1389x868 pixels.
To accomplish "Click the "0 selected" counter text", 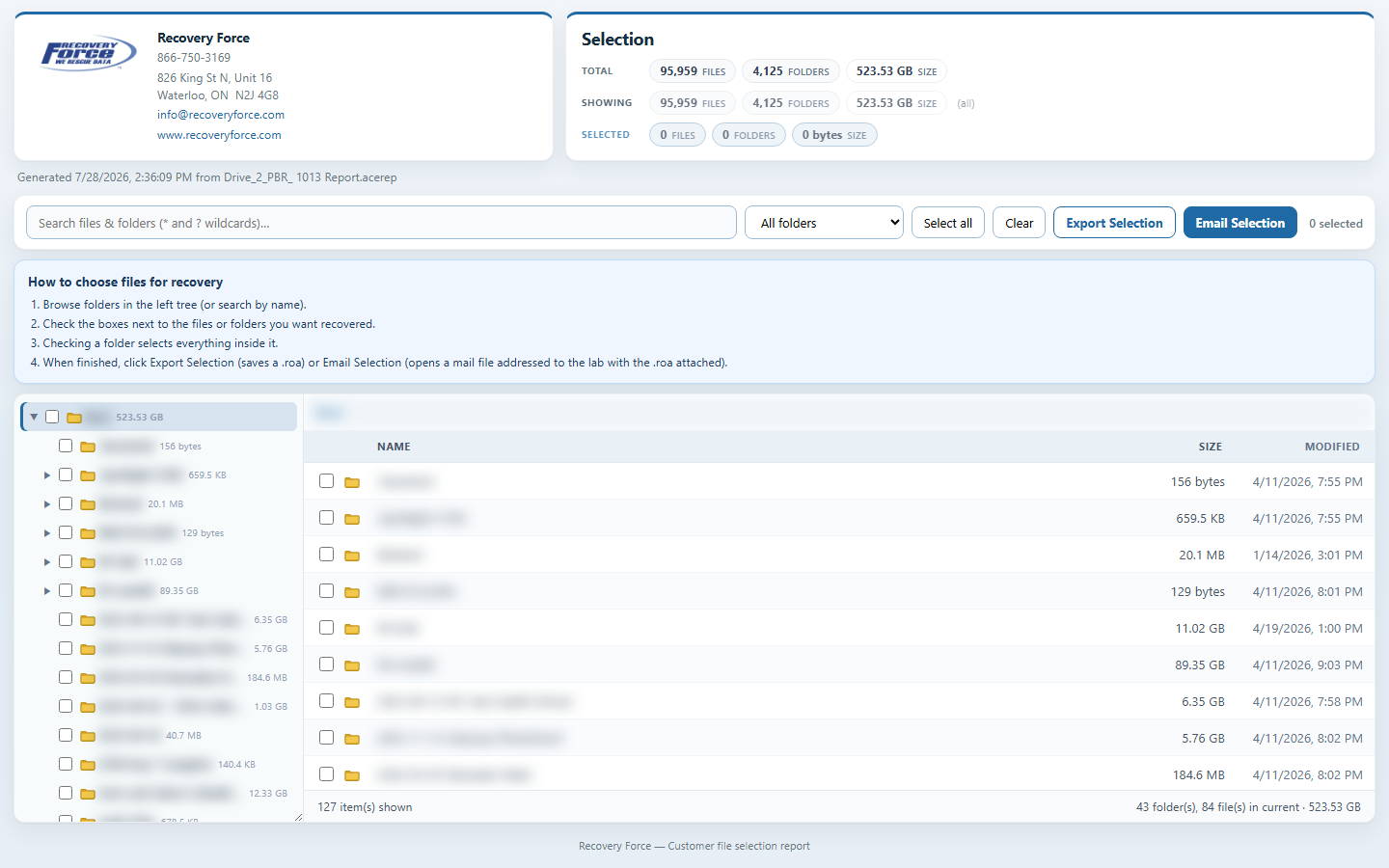I will 1336,224.
